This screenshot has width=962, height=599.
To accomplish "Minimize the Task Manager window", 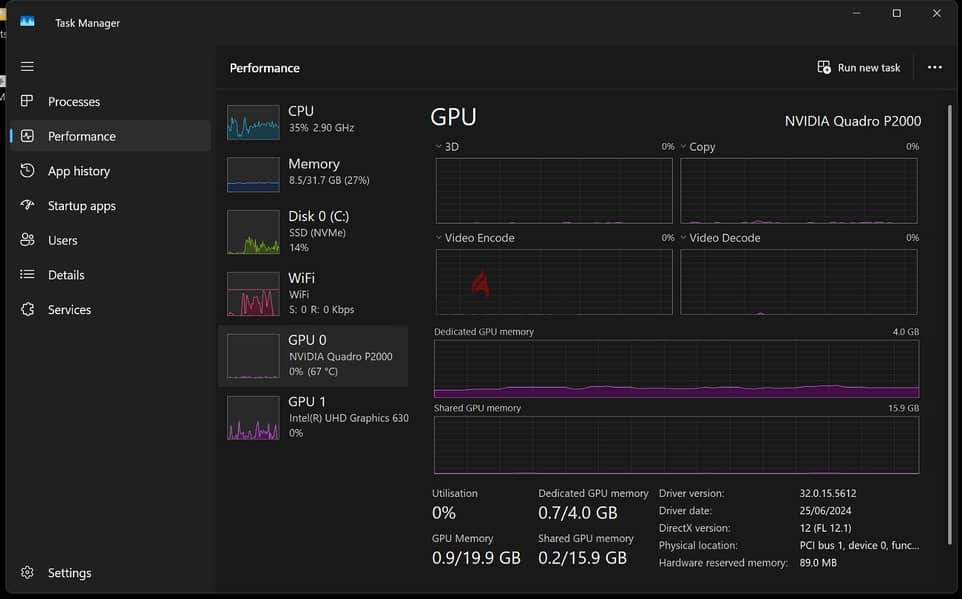I will pyautogui.click(x=856, y=13).
